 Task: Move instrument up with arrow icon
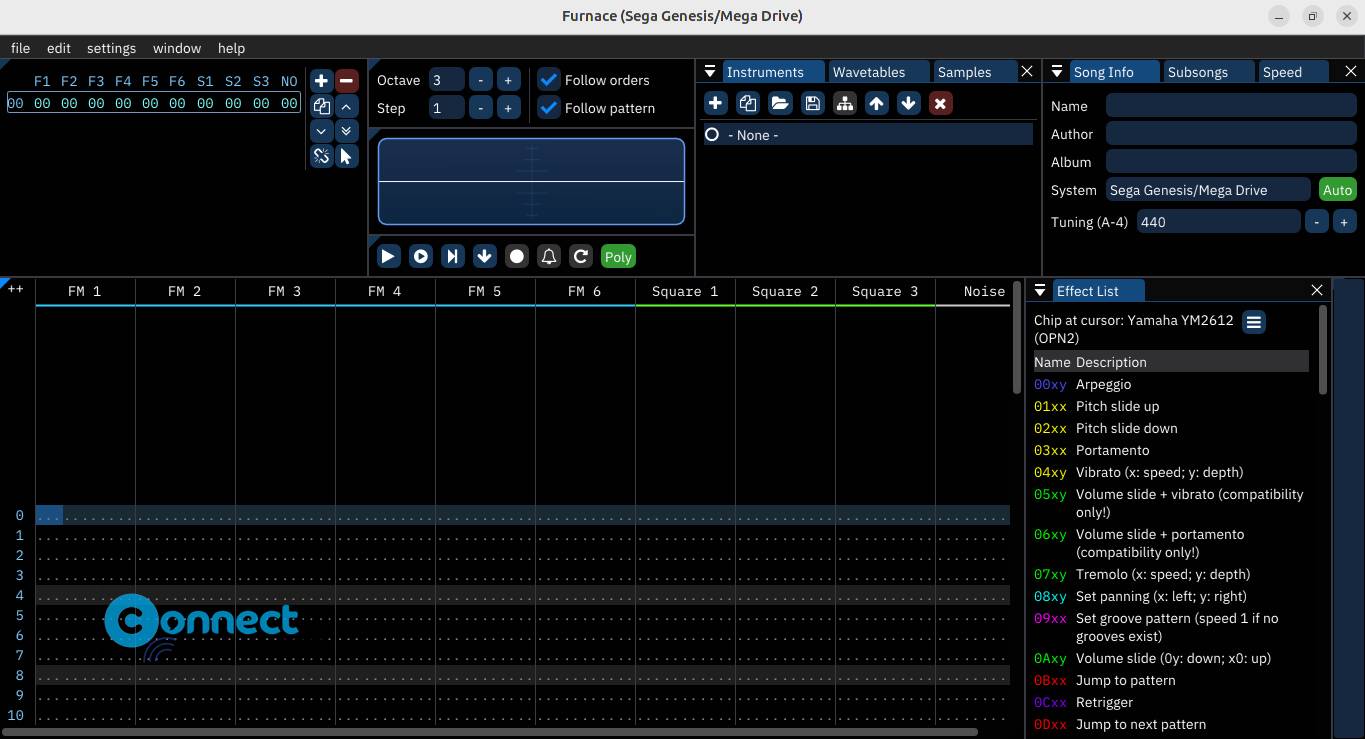click(876, 103)
